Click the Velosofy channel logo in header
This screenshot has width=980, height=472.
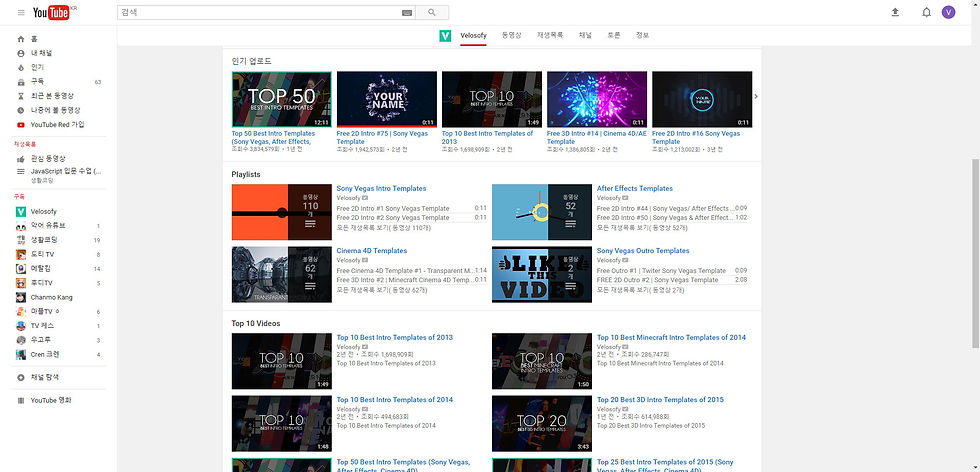[445, 36]
